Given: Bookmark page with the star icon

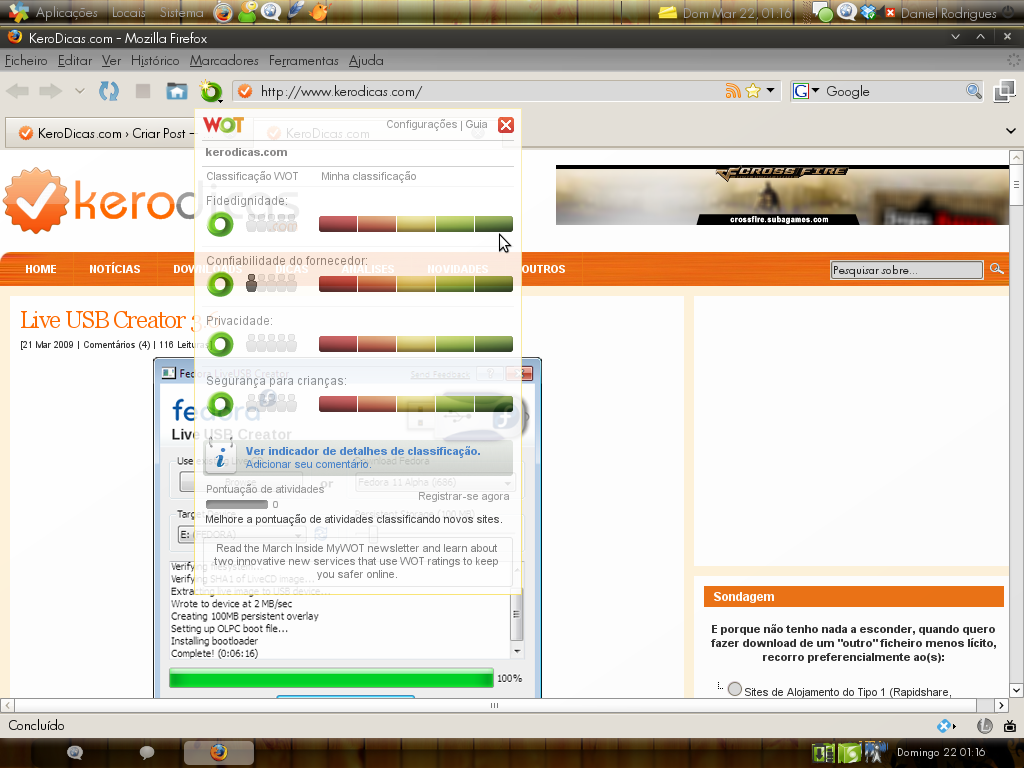Looking at the screenshot, I should (x=753, y=91).
